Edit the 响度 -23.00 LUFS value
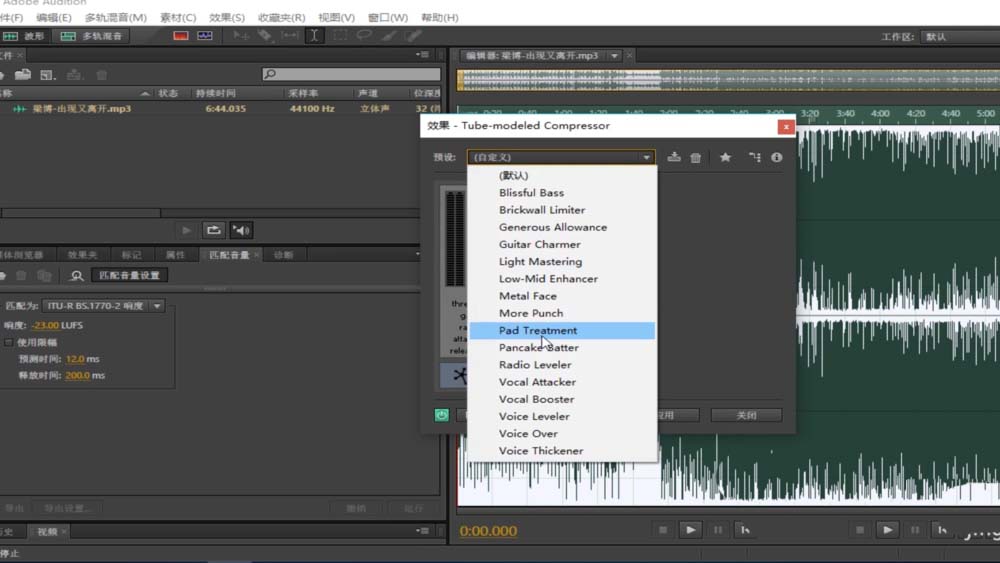This screenshot has width=1000, height=563. 45,325
